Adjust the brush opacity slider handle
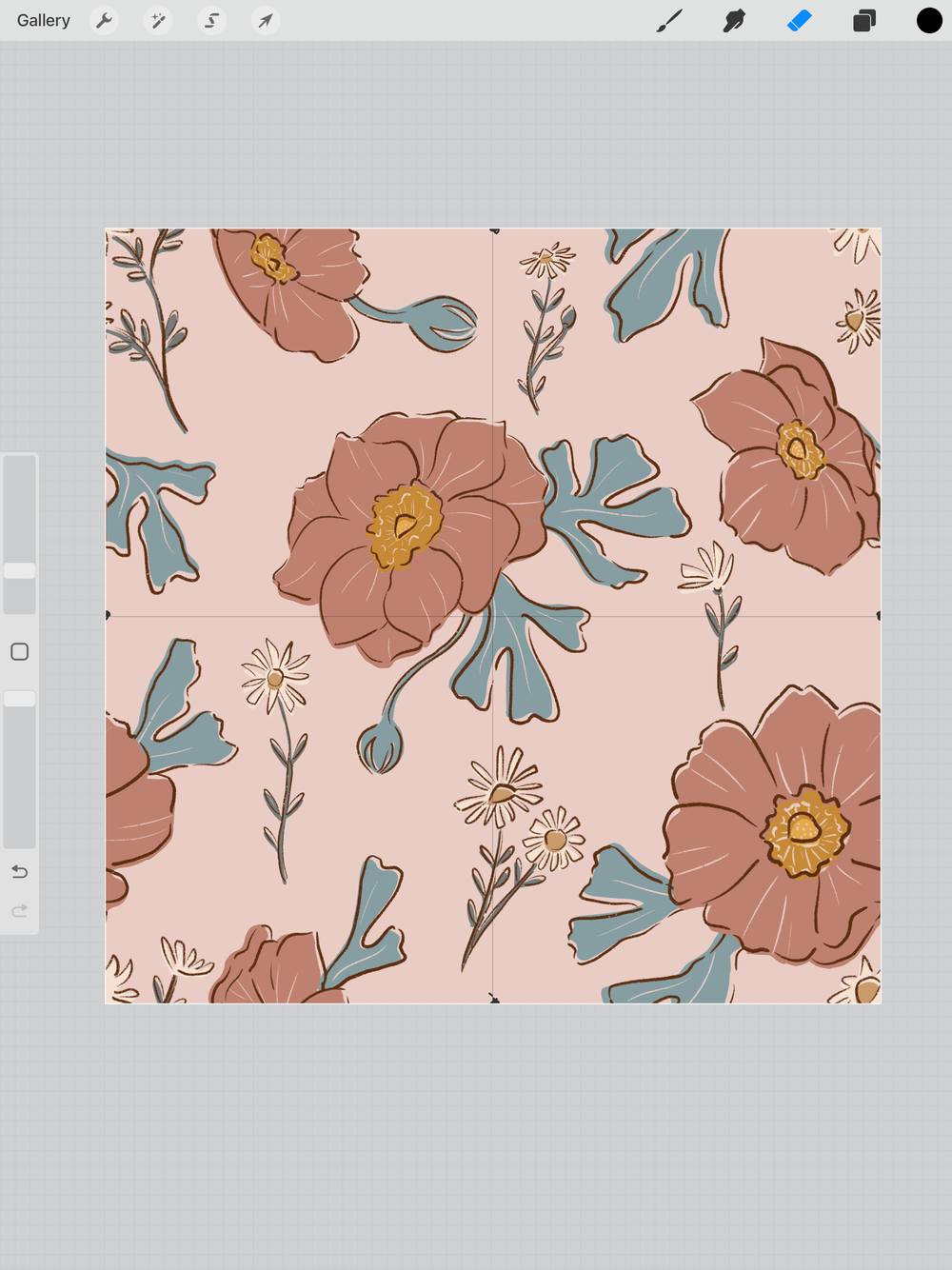Image resolution: width=952 pixels, height=1270 pixels. pyautogui.click(x=20, y=699)
